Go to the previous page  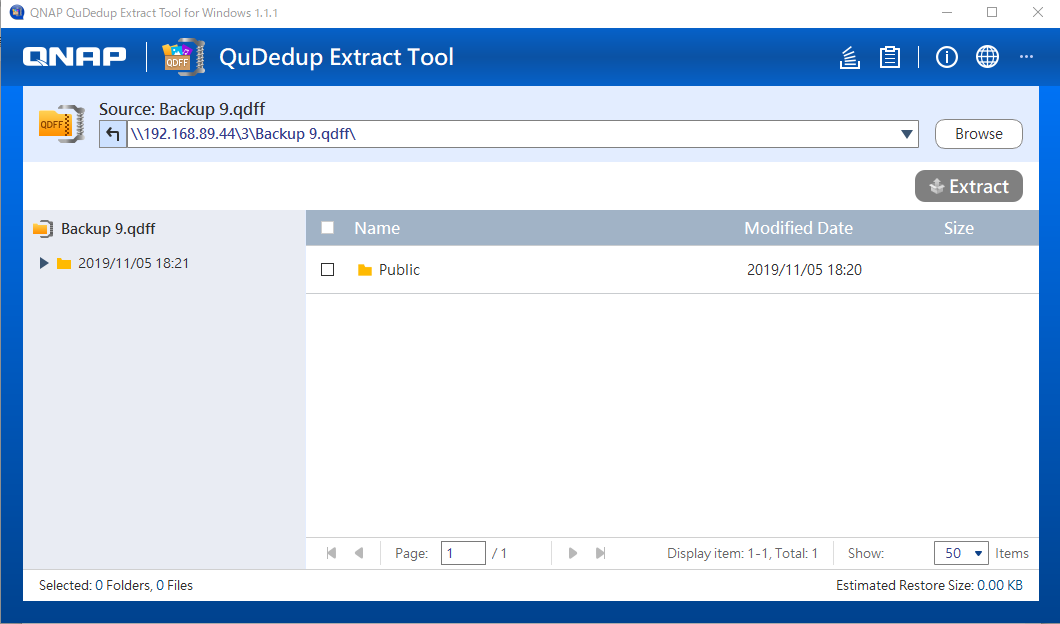click(359, 553)
